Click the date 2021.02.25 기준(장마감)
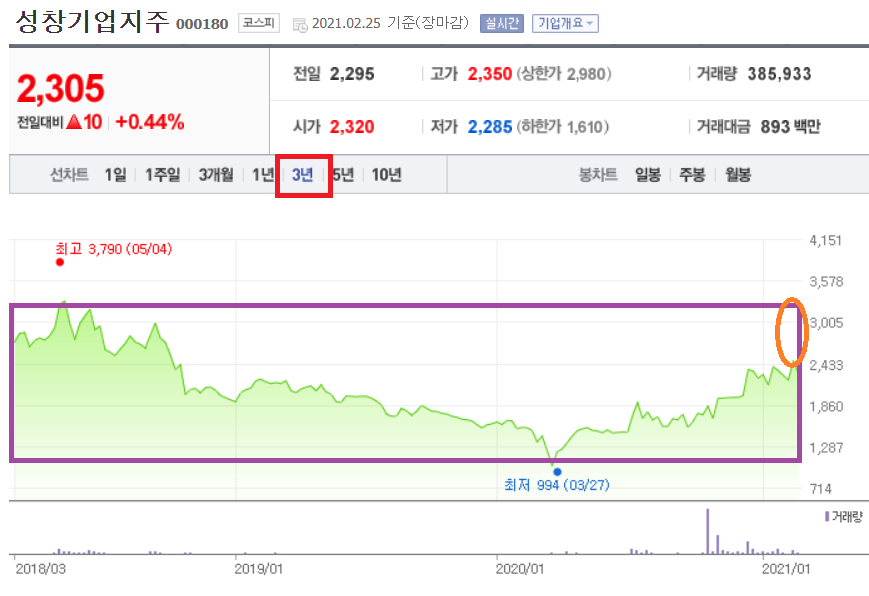This screenshot has height=596, width=869. point(390,23)
